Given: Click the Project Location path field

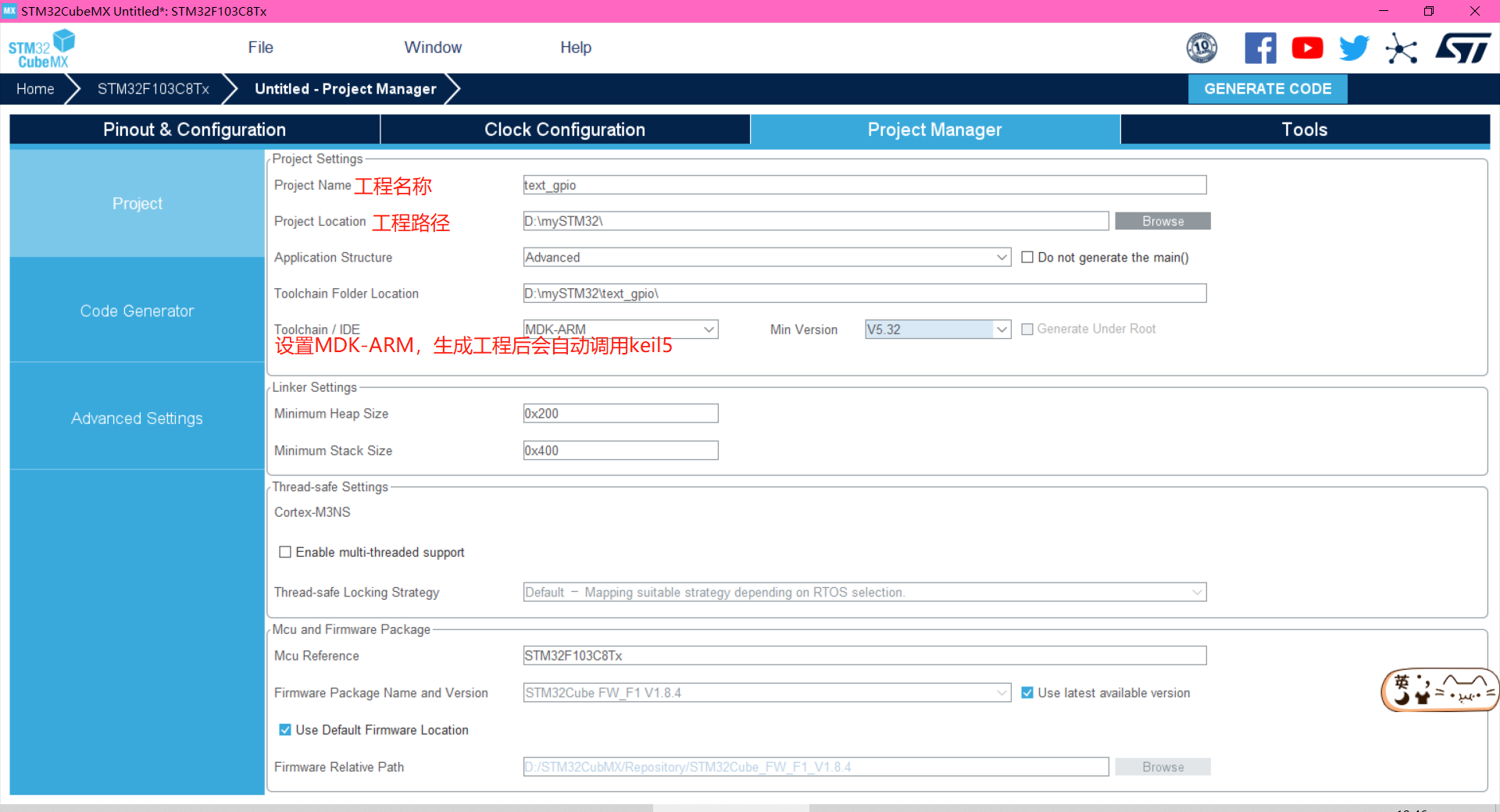Looking at the screenshot, I should [816, 221].
